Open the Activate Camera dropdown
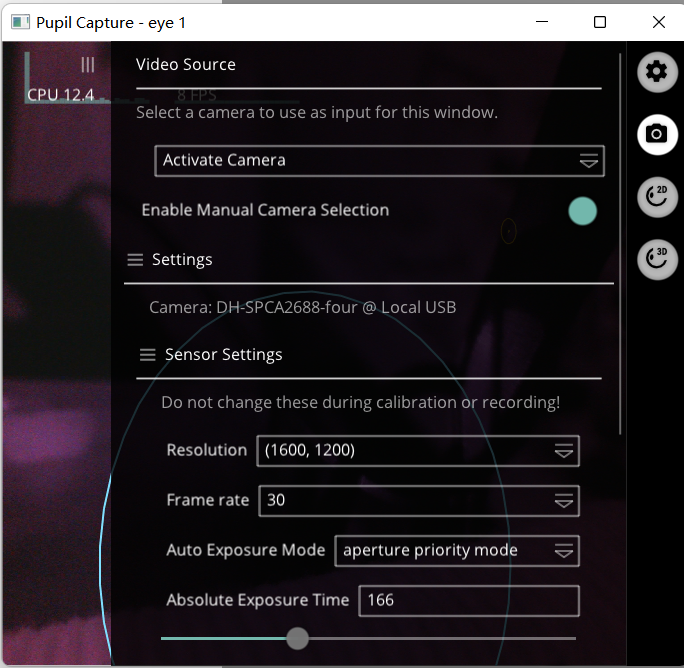Image resolution: width=684 pixels, height=668 pixels. click(x=379, y=161)
